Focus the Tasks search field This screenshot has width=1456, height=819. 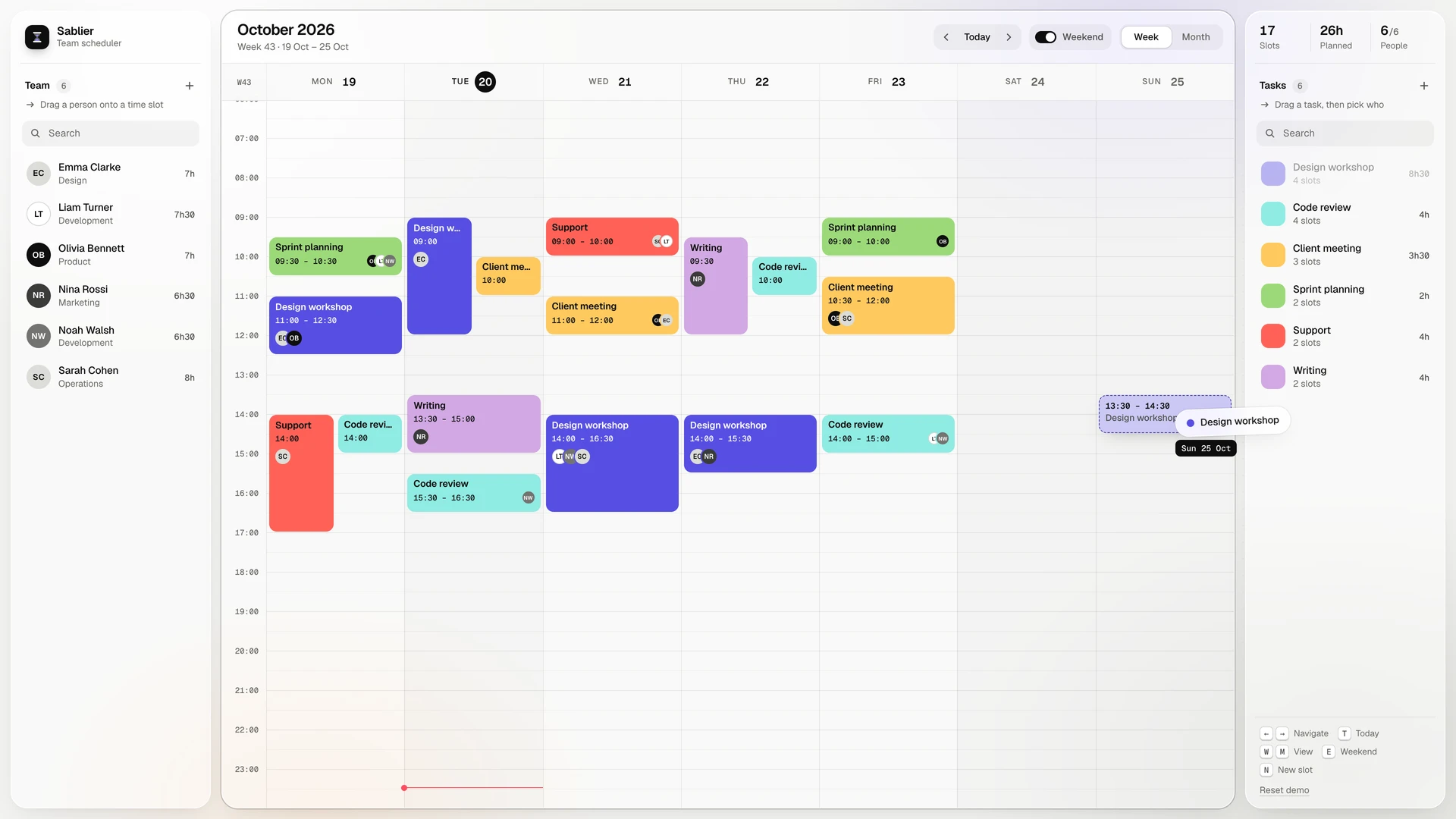click(x=1345, y=133)
